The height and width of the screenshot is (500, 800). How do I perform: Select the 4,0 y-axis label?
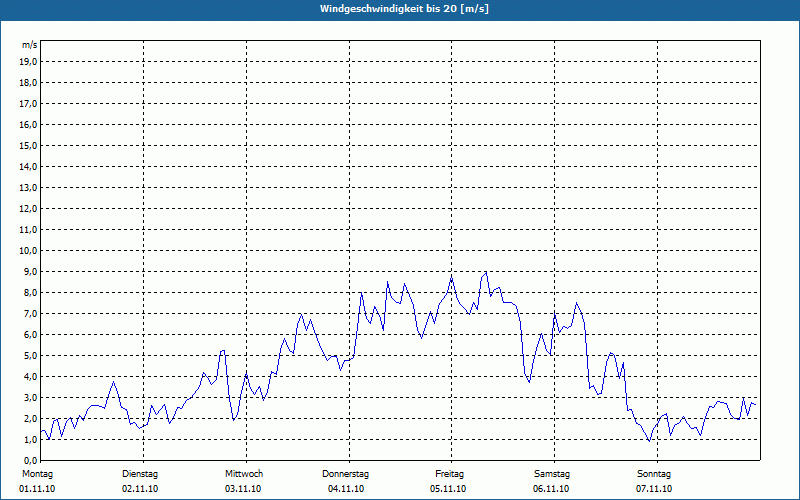(30, 377)
